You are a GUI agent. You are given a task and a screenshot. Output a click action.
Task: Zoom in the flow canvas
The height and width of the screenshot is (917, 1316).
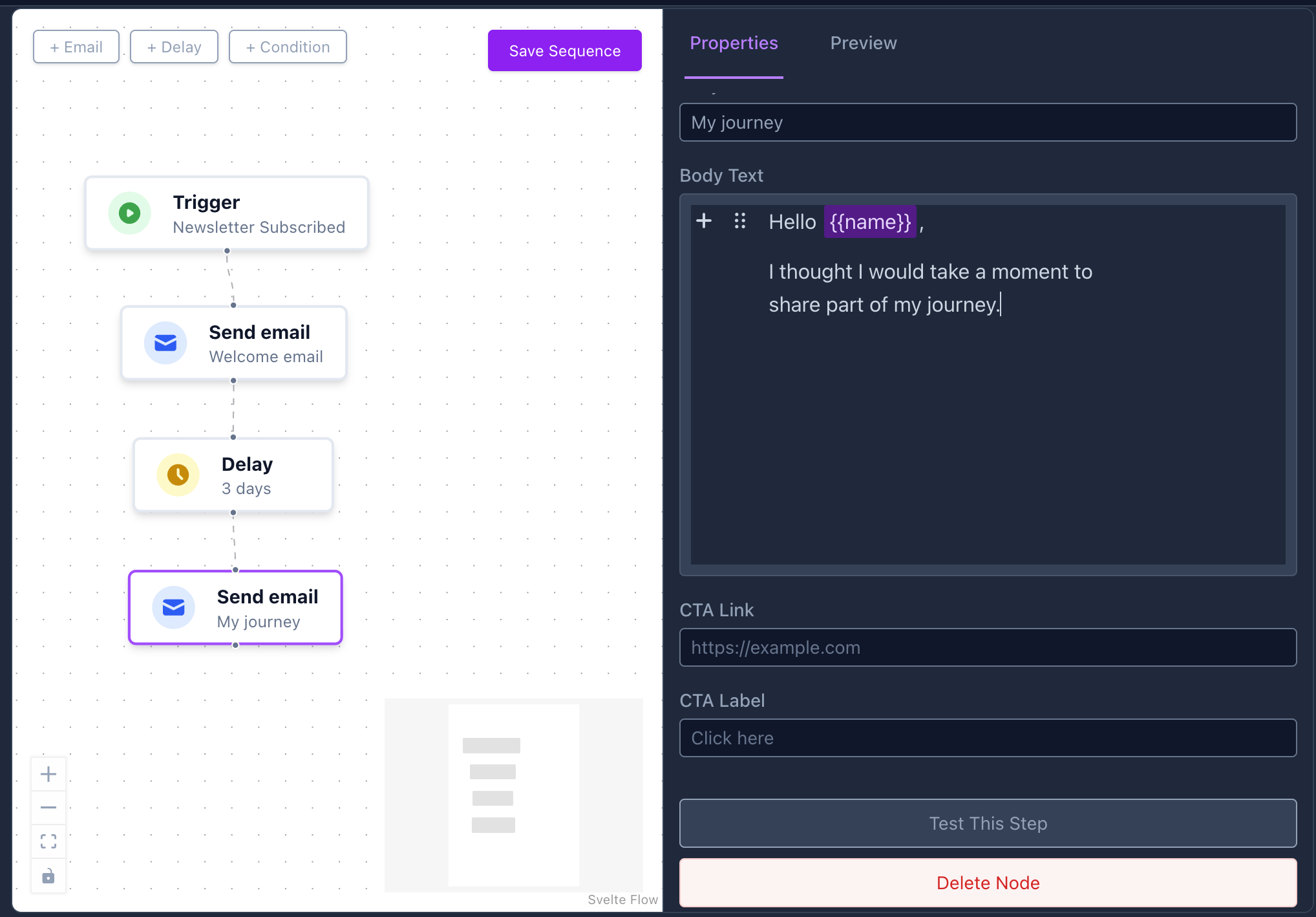[x=48, y=774]
